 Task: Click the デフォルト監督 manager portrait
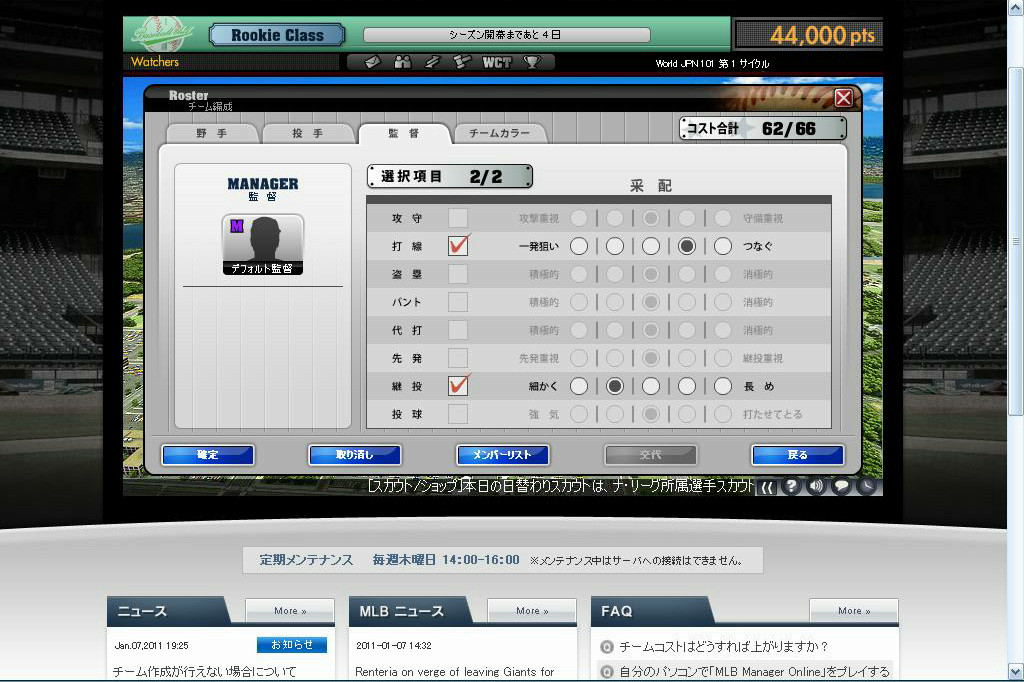(x=262, y=244)
